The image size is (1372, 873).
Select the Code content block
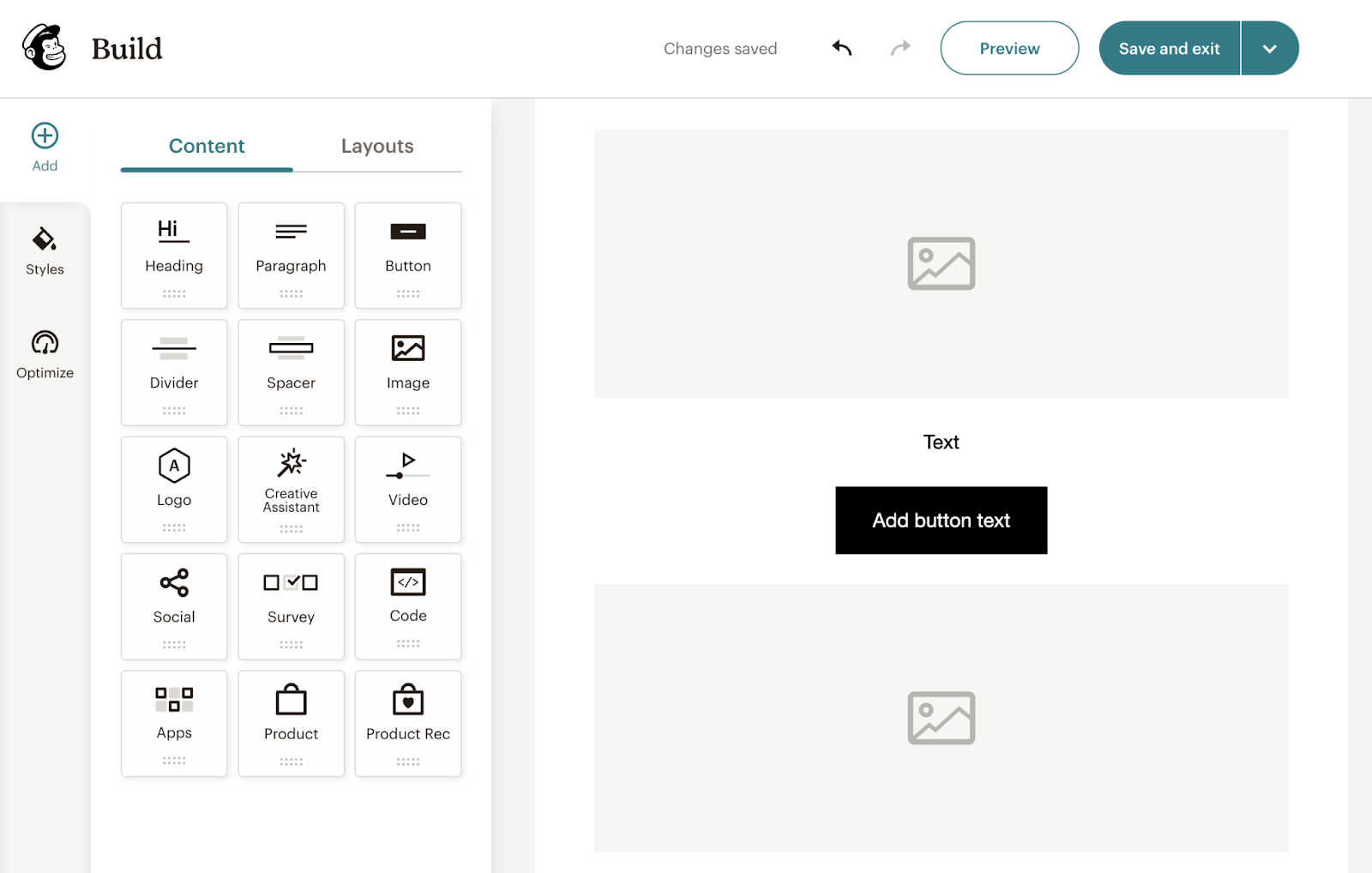tap(407, 606)
